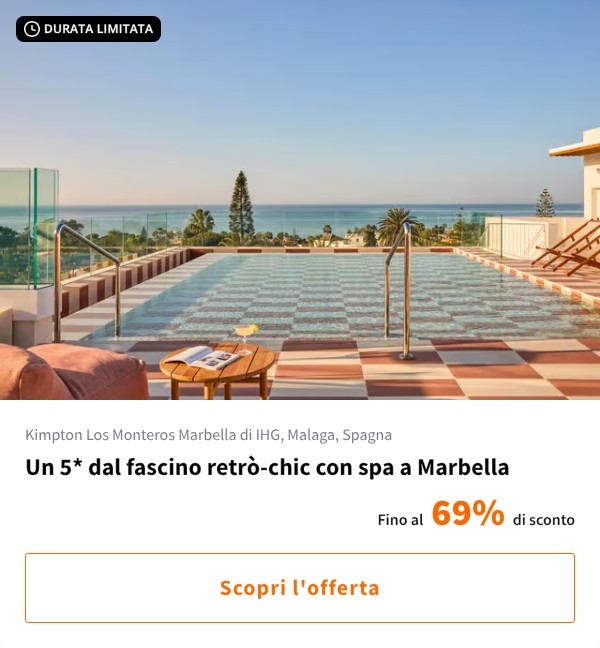The image size is (600, 648).
Task: Open the "Scopri l'offerta" button
Action: tap(300, 588)
